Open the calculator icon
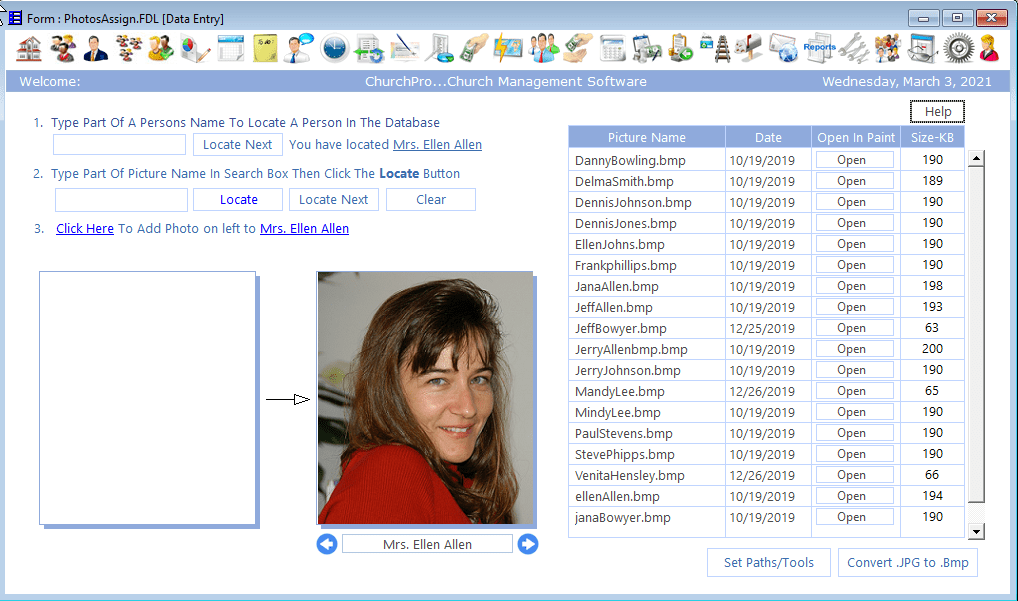Image resolution: width=1018 pixels, height=601 pixels. pos(612,49)
